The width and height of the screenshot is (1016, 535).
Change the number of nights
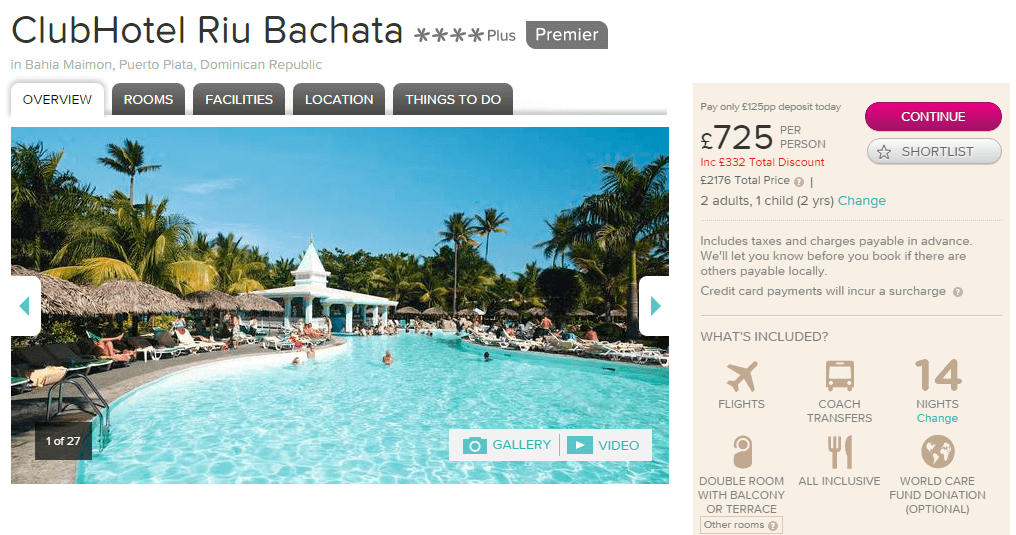coord(937,418)
